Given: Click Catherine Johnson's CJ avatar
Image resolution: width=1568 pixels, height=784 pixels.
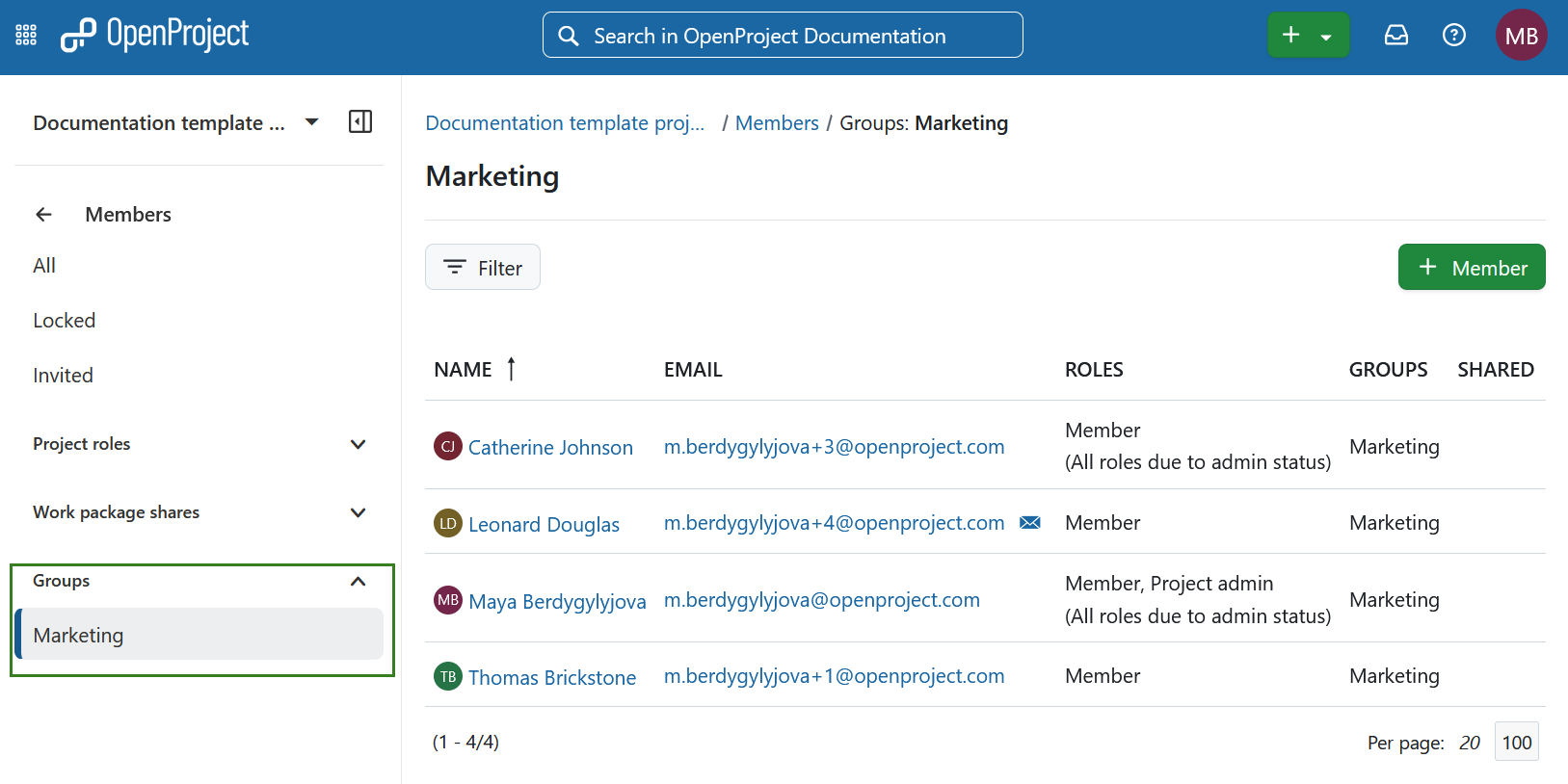Looking at the screenshot, I should [448, 446].
